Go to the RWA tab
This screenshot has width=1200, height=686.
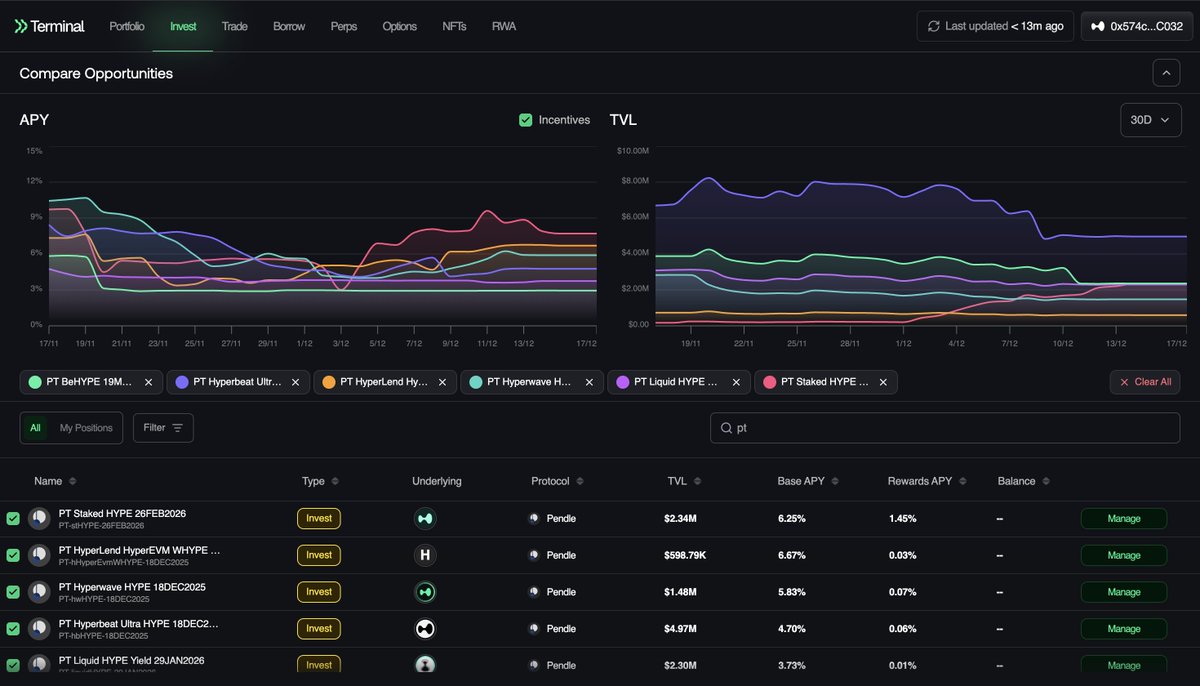pos(504,27)
